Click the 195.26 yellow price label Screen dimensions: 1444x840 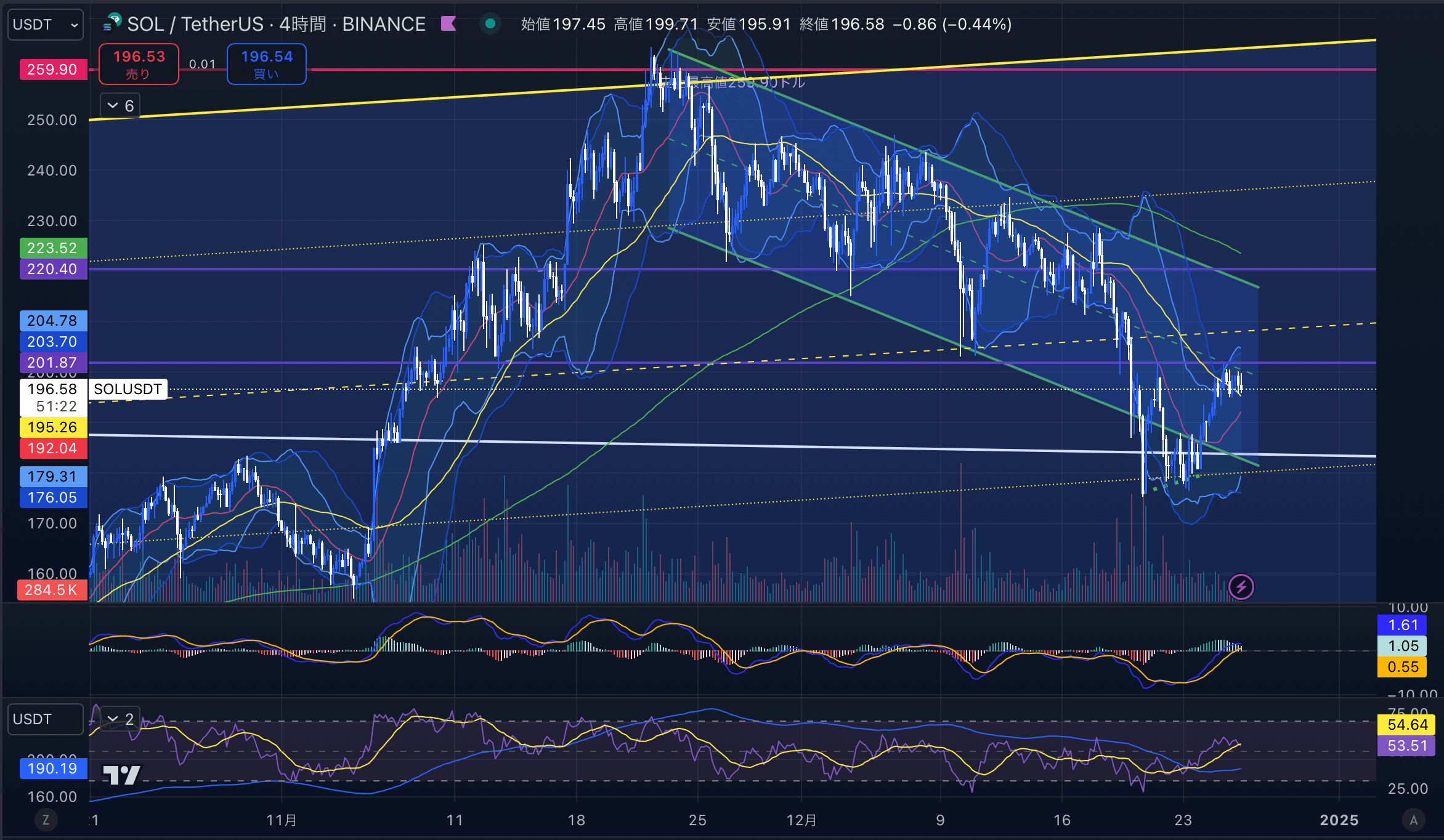click(52, 427)
